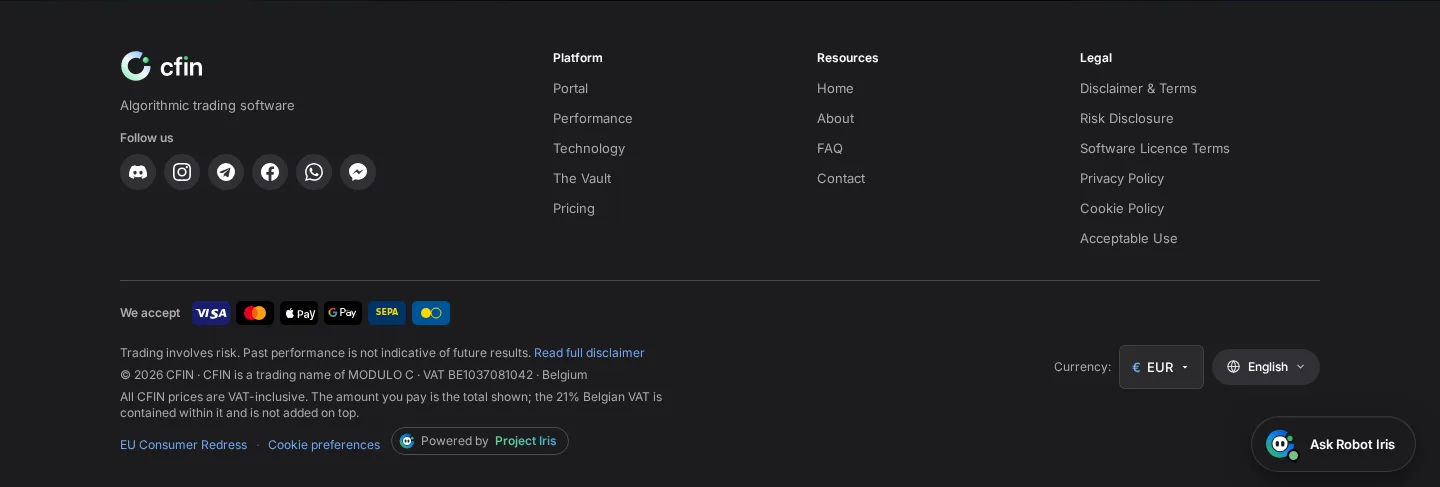Open the Risk Disclosure link
The image size is (1440, 487).
pyautogui.click(x=1127, y=118)
